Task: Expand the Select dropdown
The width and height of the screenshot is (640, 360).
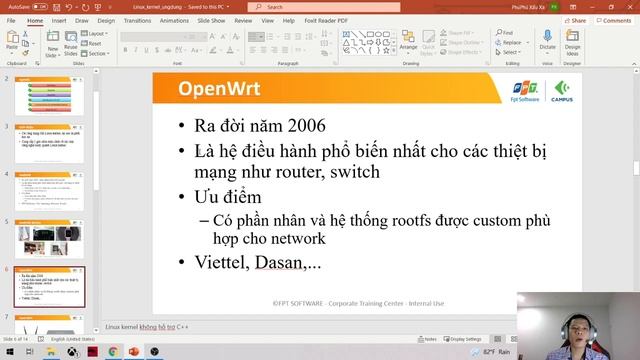Action: point(509,52)
